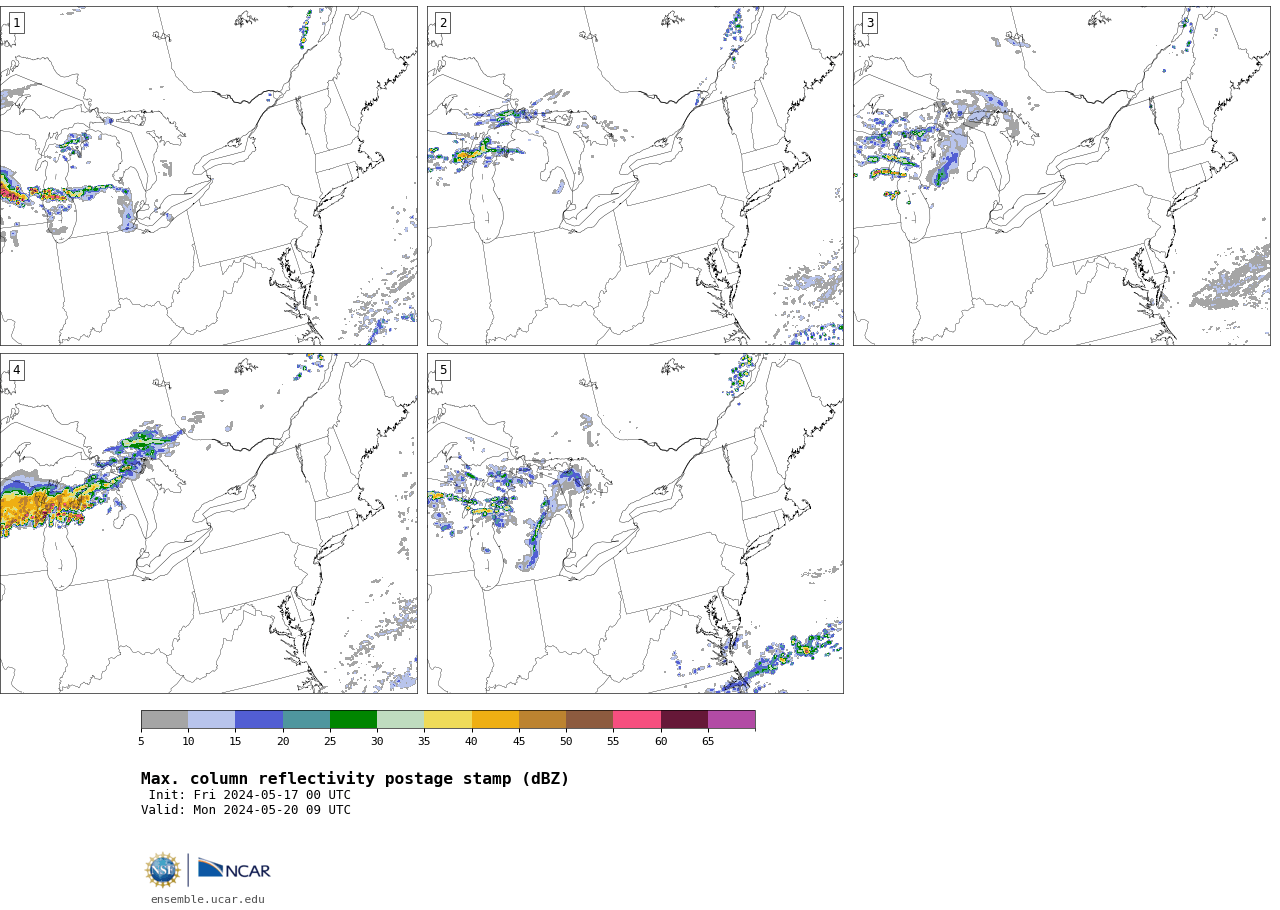Click the panel number 1 label box
The height and width of the screenshot is (910, 1280).
[16, 23]
